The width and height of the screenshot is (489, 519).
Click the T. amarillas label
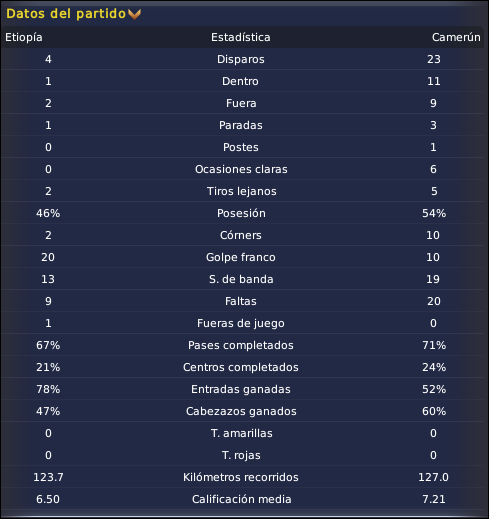point(242,433)
